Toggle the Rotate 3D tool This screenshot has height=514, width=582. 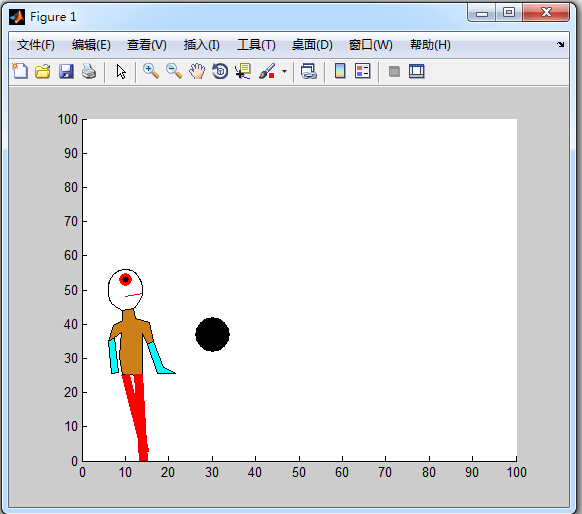coord(220,71)
